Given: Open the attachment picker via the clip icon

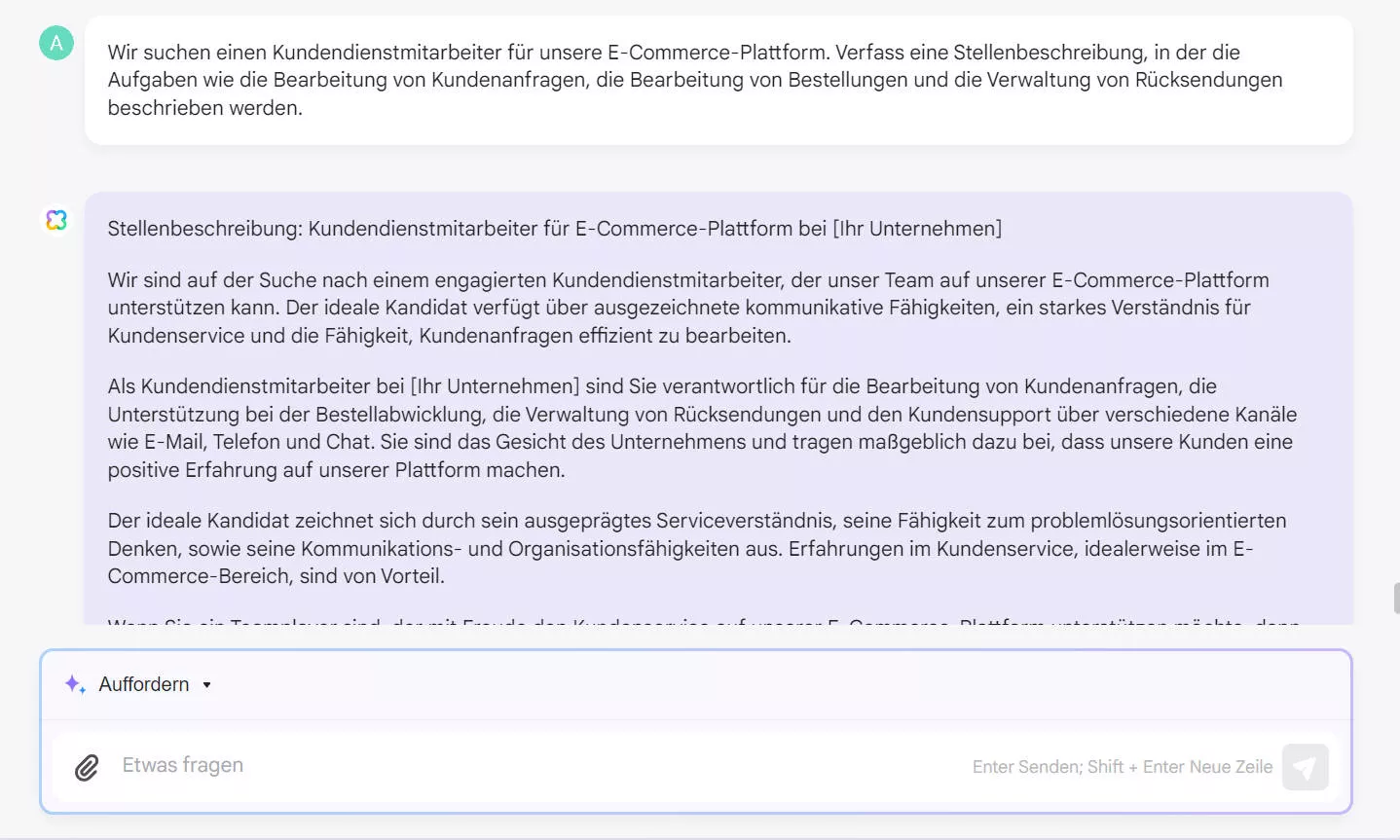Looking at the screenshot, I should (86, 768).
